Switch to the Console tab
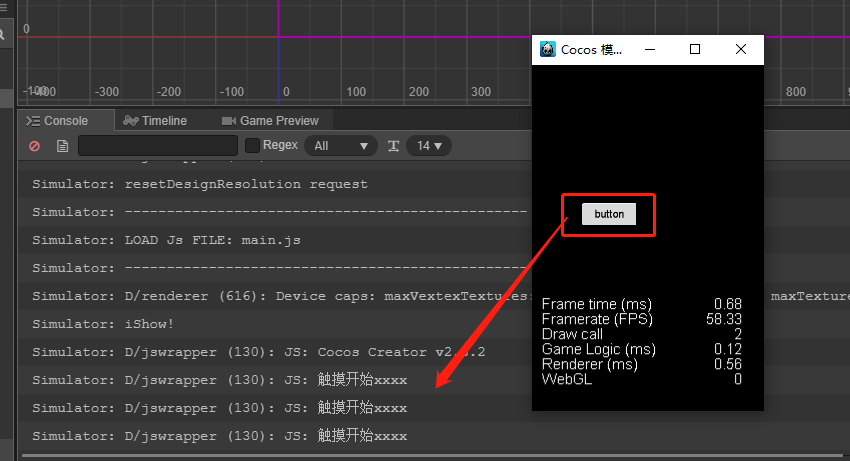This screenshot has width=850, height=461. [66, 121]
